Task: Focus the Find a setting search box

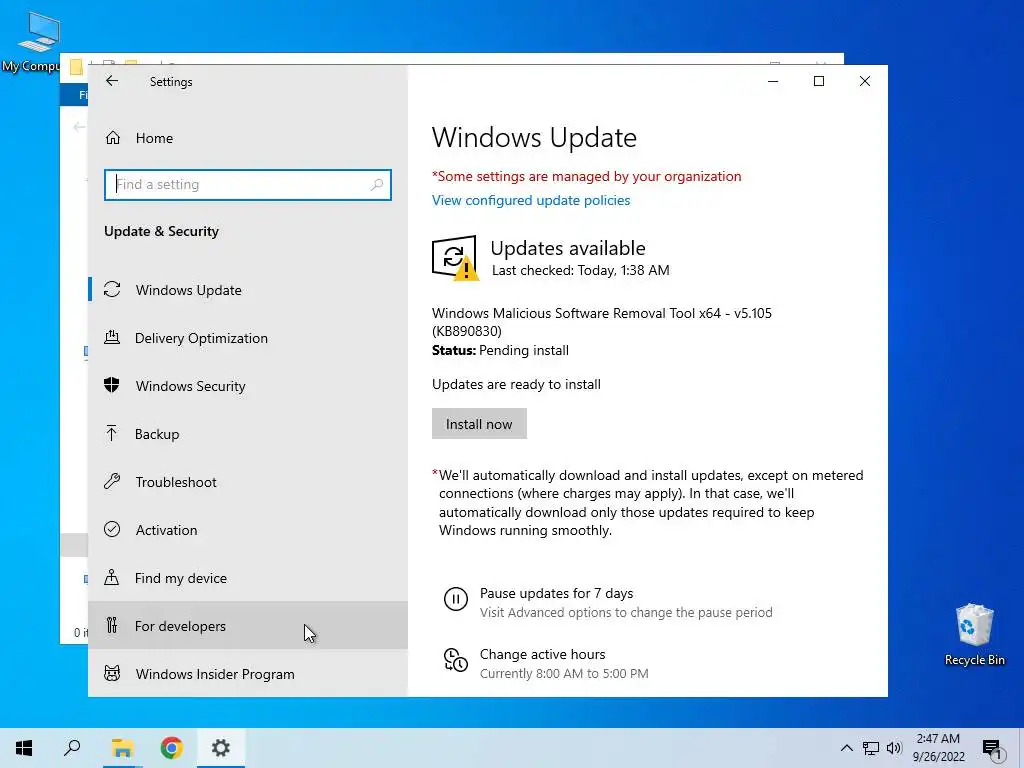Action: tap(248, 185)
